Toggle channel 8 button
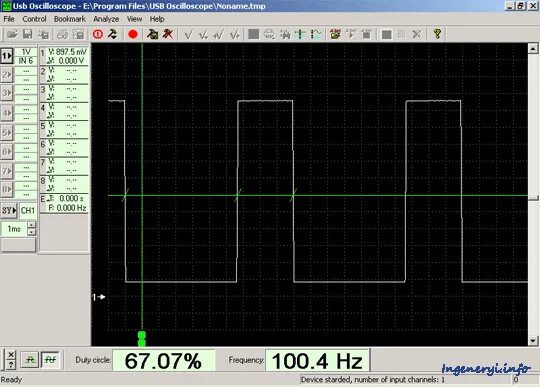The image size is (540, 387). coord(7,189)
